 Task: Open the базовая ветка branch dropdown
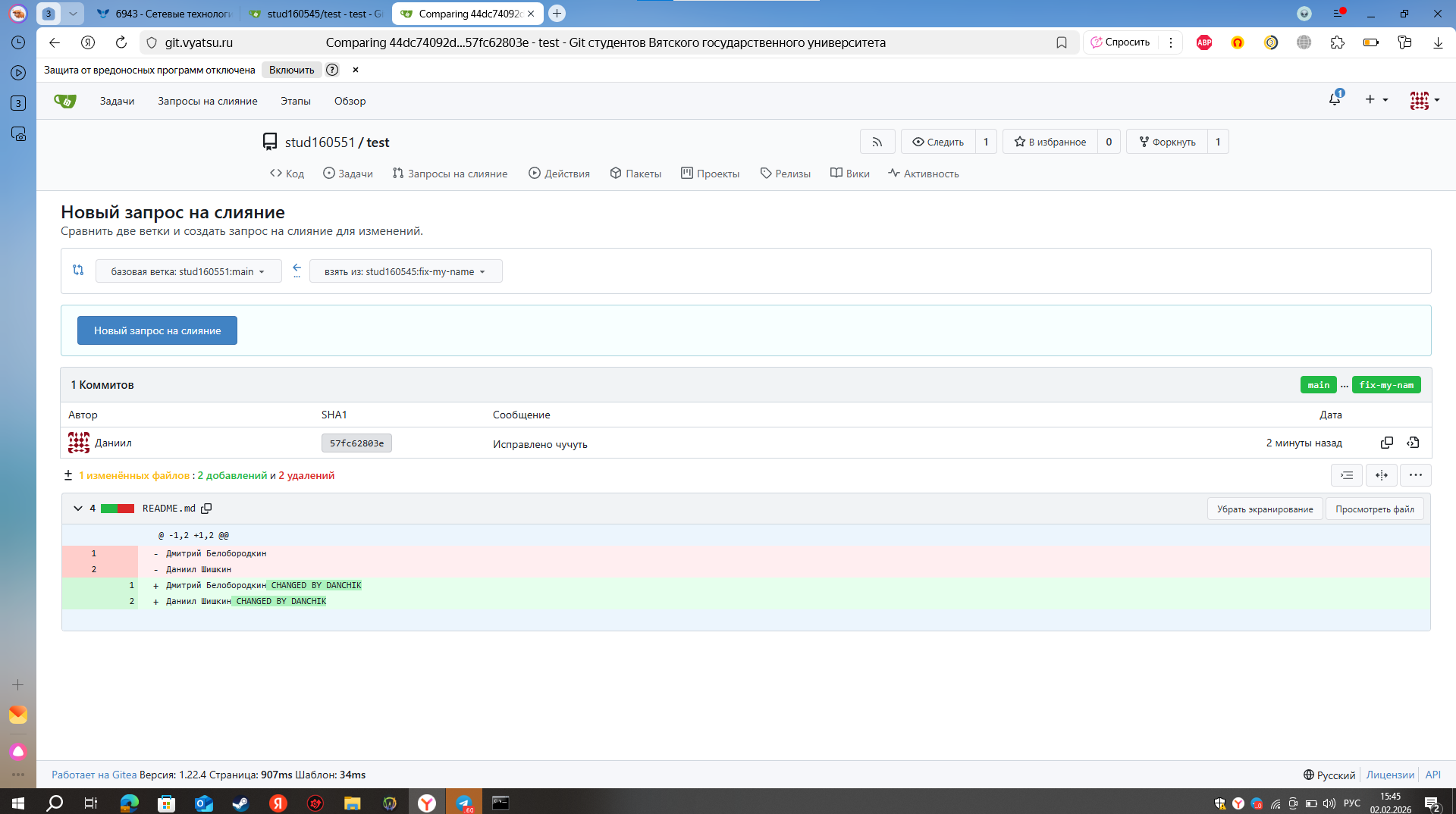pyautogui.click(x=188, y=271)
